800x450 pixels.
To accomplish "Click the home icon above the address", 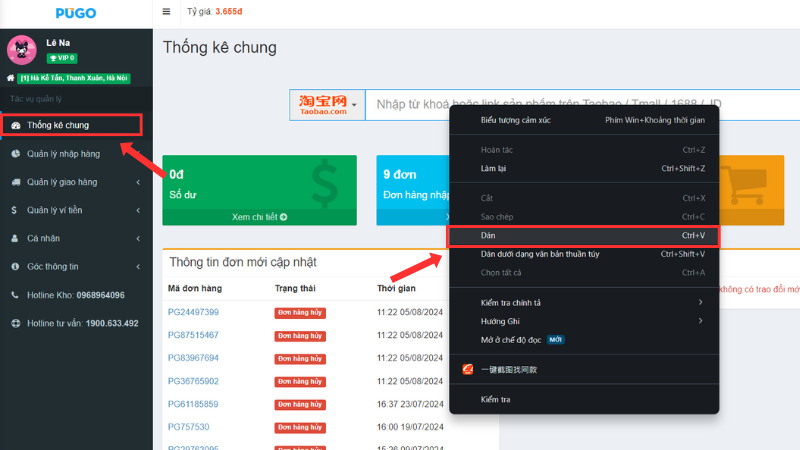I will click(10, 78).
